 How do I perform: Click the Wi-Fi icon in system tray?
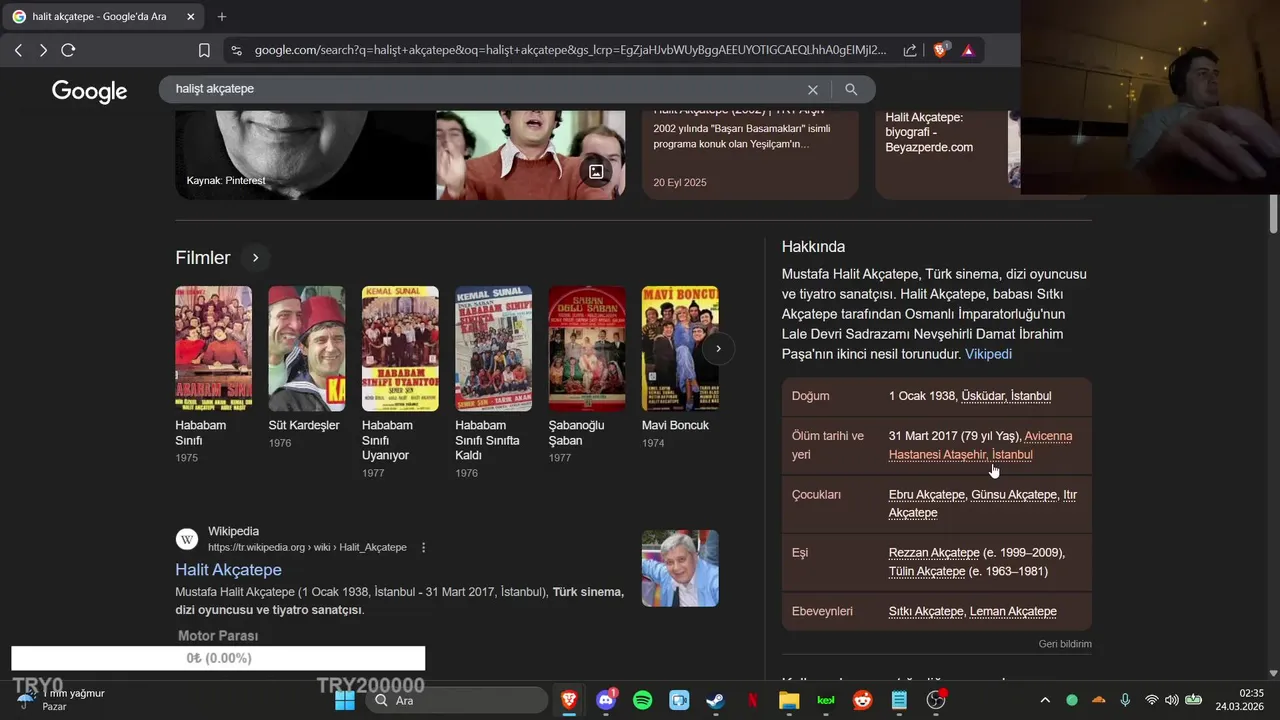(1152, 700)
